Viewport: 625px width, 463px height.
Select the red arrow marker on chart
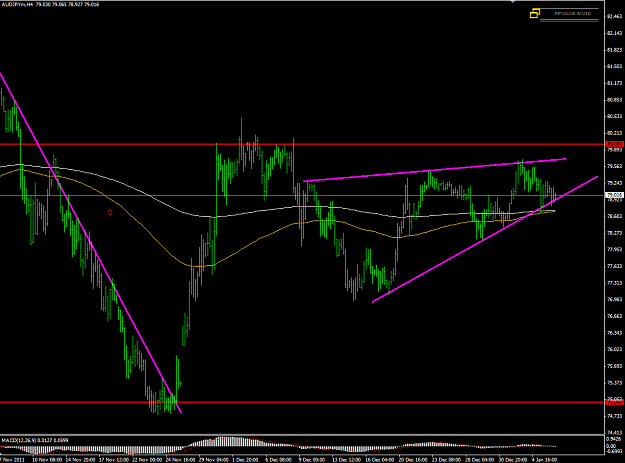tap(110, 212)
